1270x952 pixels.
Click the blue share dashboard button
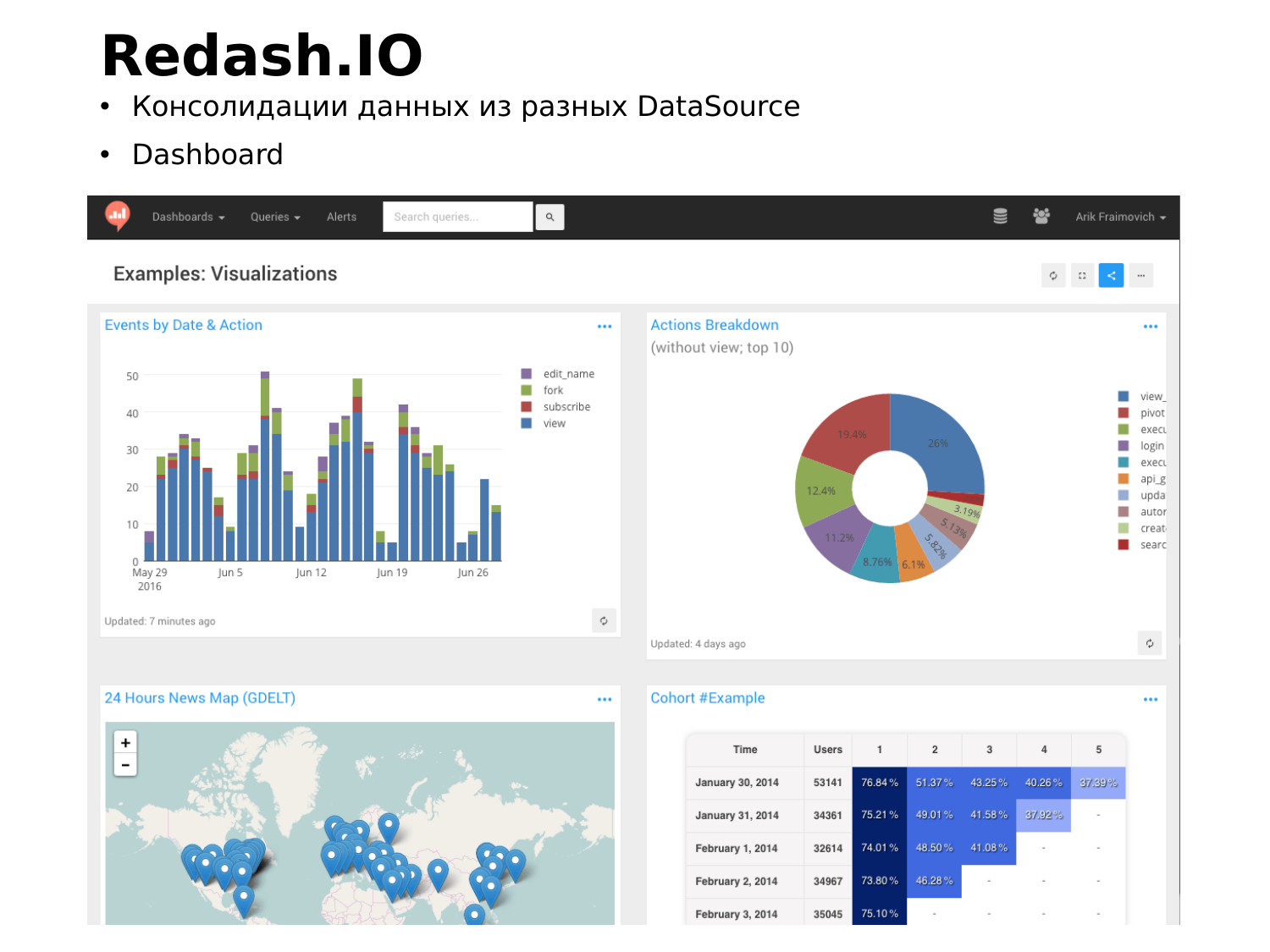coord(1111,275)
